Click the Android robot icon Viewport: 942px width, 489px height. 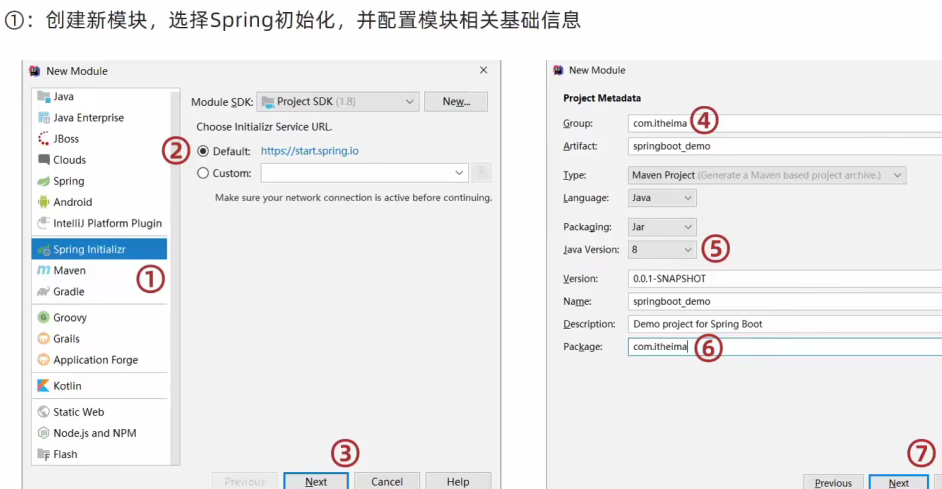coord(43,202)
